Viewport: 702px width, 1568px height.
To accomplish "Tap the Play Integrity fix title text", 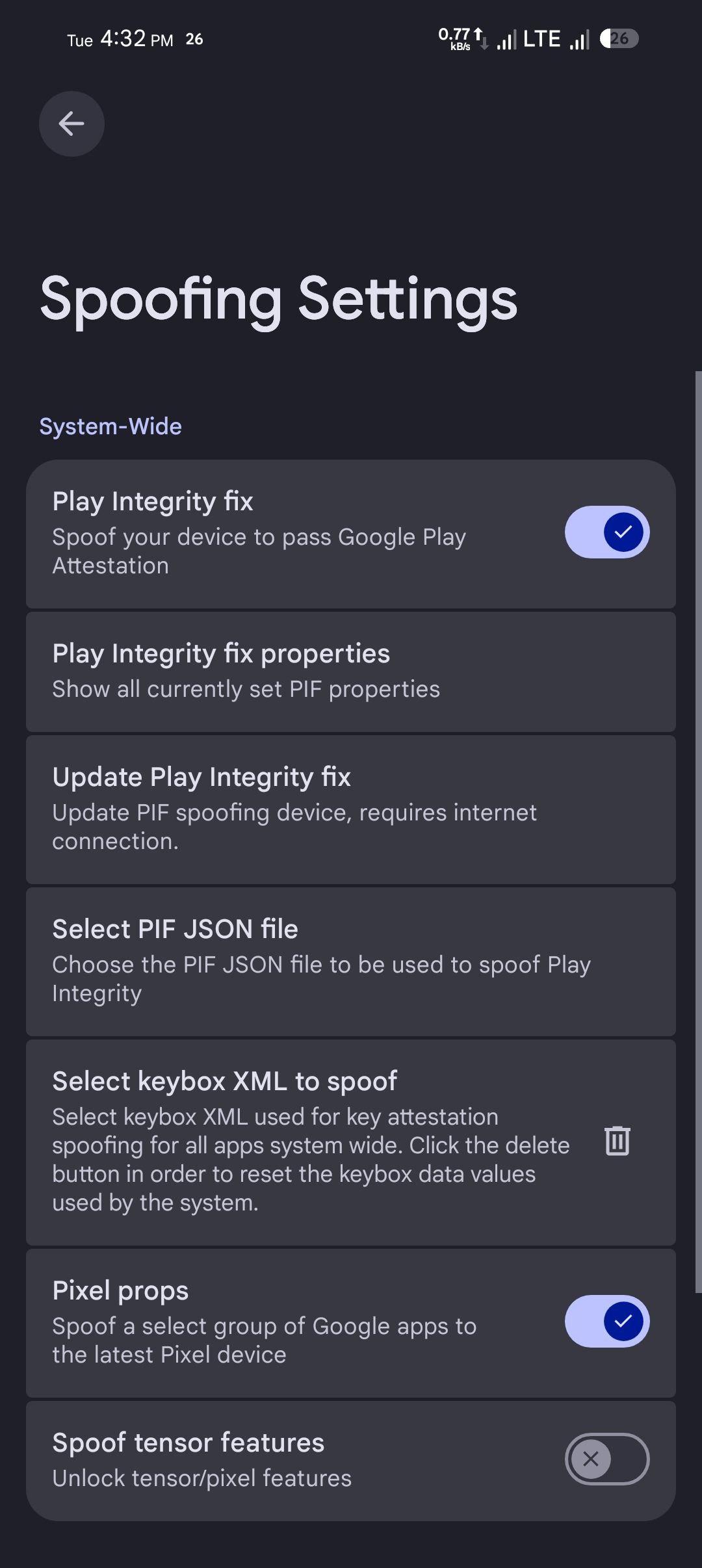I will click(x=153, y=501).
